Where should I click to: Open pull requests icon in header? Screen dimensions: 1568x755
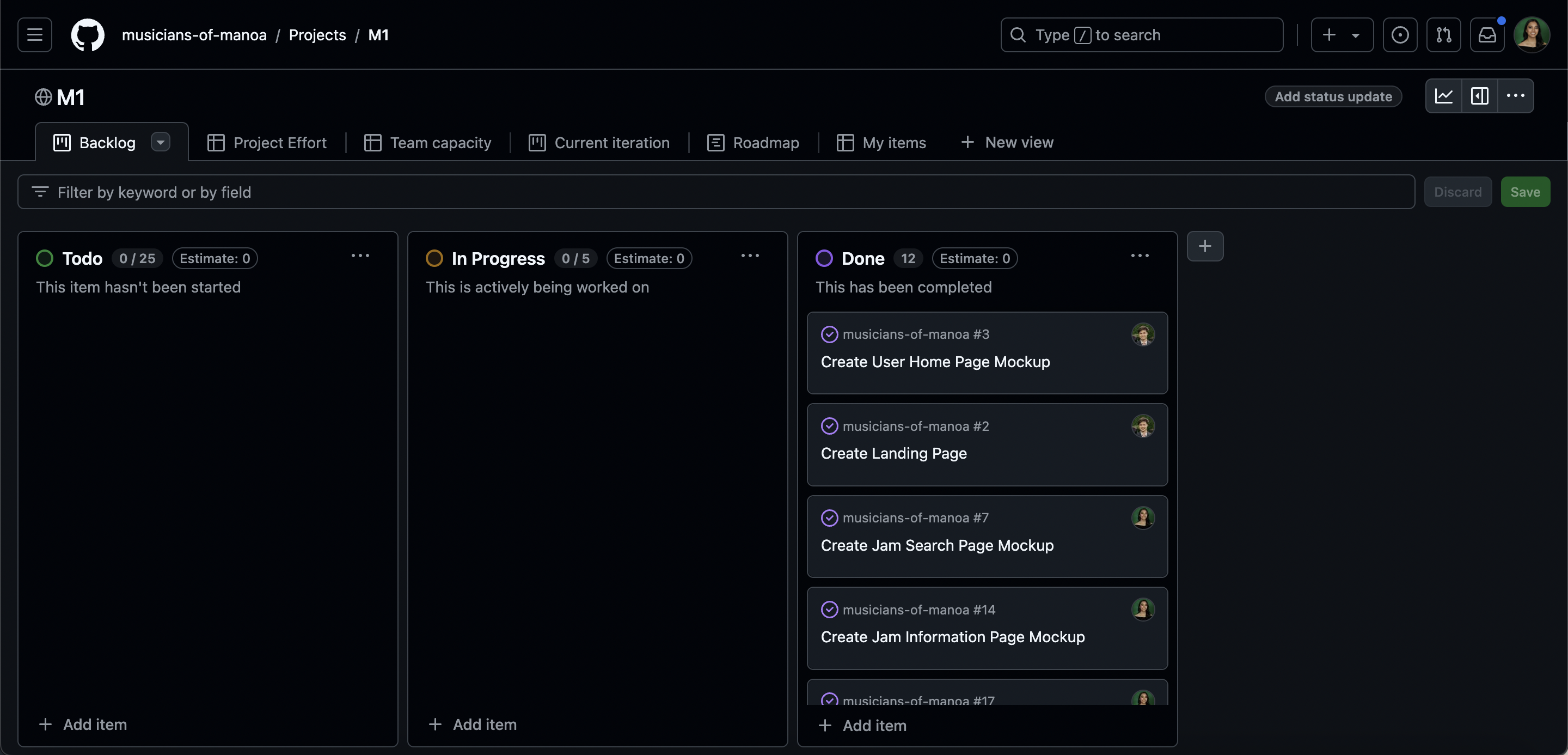pos(1443,35)
